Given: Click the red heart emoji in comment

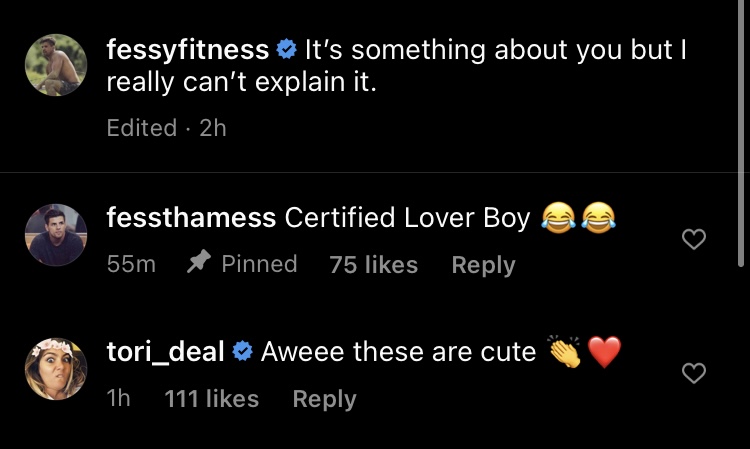Looking at the screenshot, I should (x=604, y=352).
